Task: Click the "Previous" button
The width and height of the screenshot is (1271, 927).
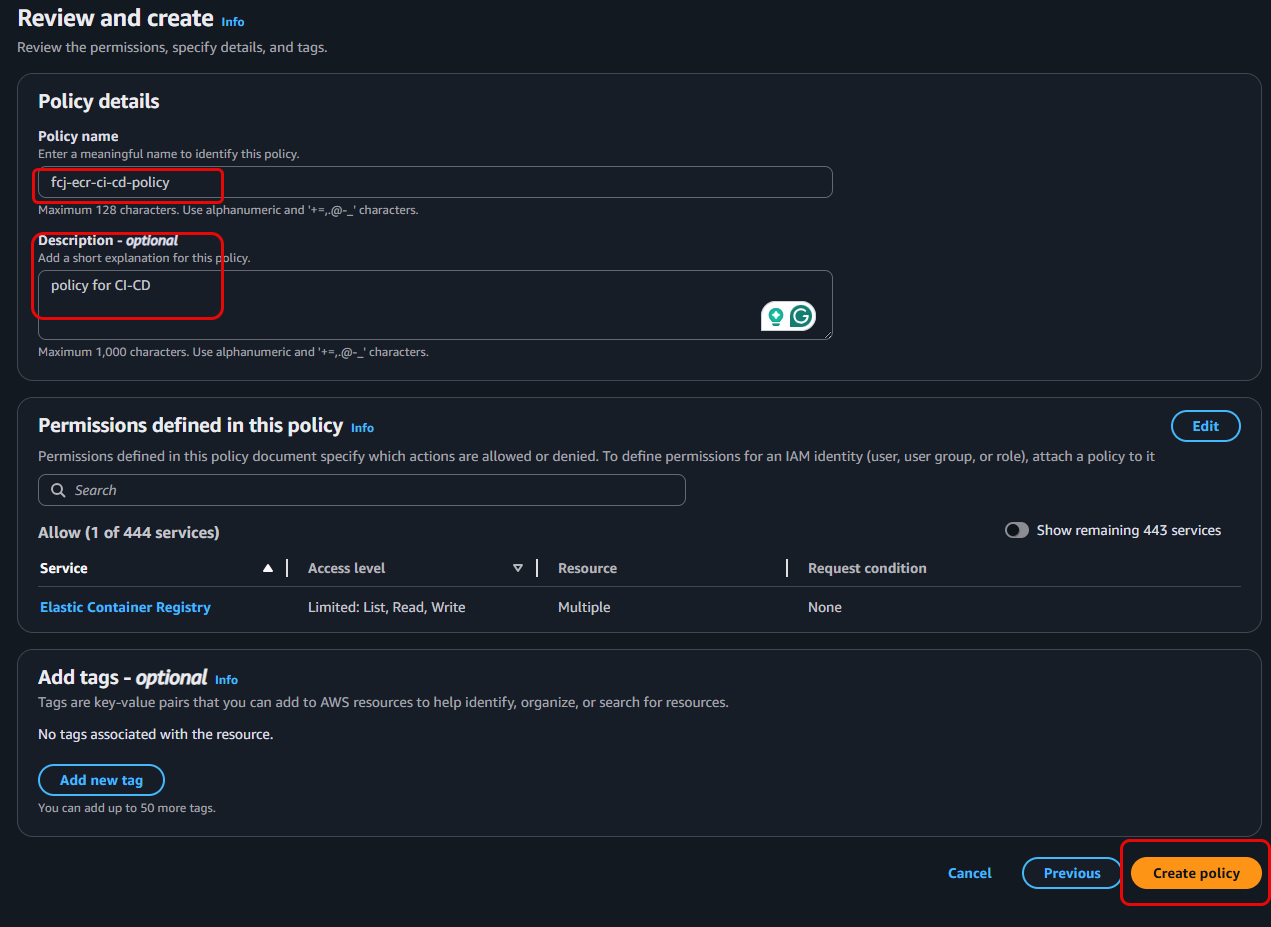Action: [1071, 872]
